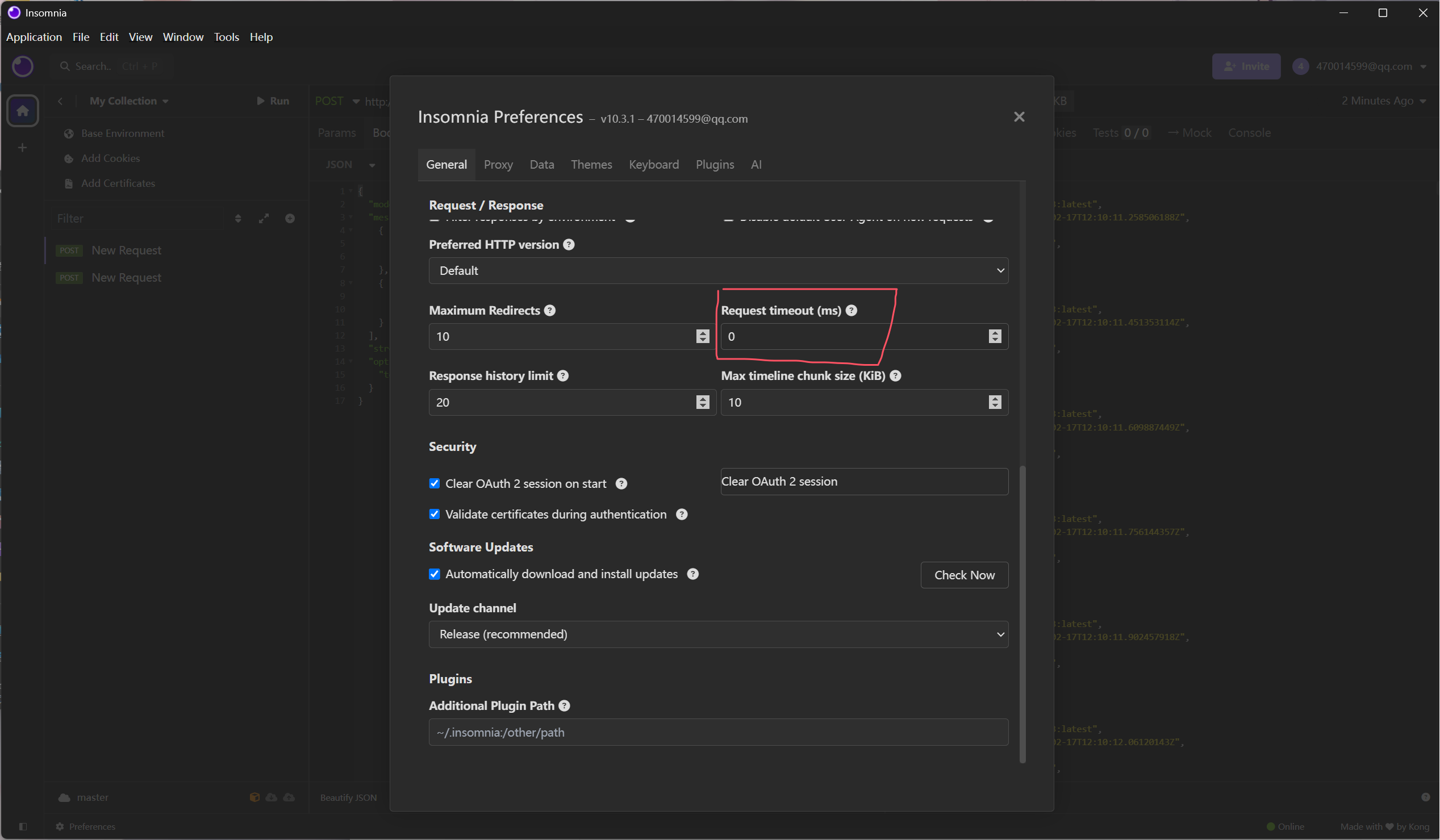This screenshot has height=840, width=1440.
Task: Open the 2 Minutes Ago history dropdown
Action: (x=1383, y=101)
